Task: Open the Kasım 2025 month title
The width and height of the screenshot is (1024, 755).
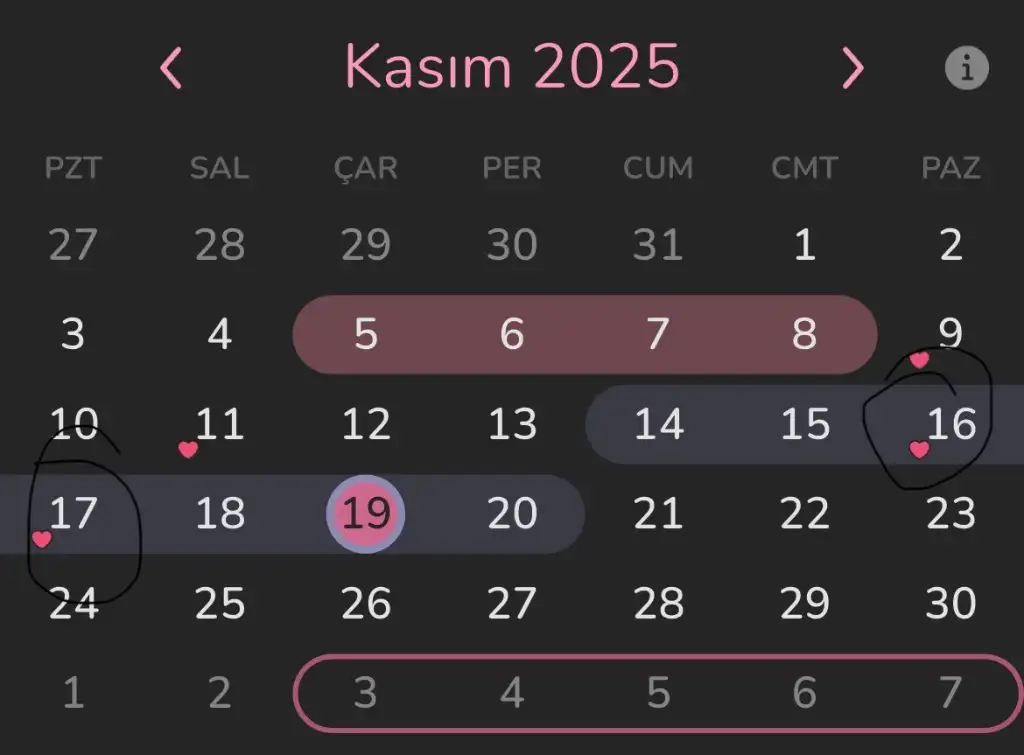Action: coord(511,67)
